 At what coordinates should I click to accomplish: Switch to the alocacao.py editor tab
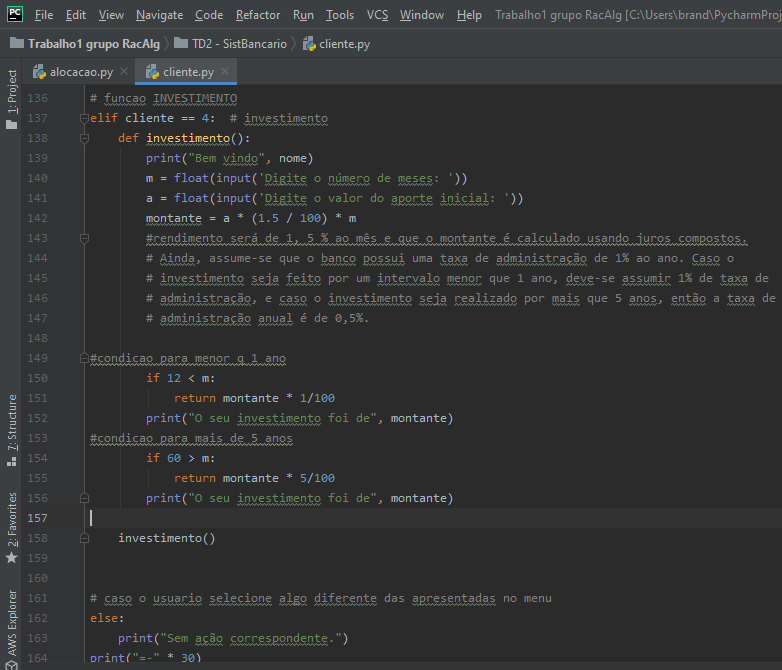click(x=81, y=72)
